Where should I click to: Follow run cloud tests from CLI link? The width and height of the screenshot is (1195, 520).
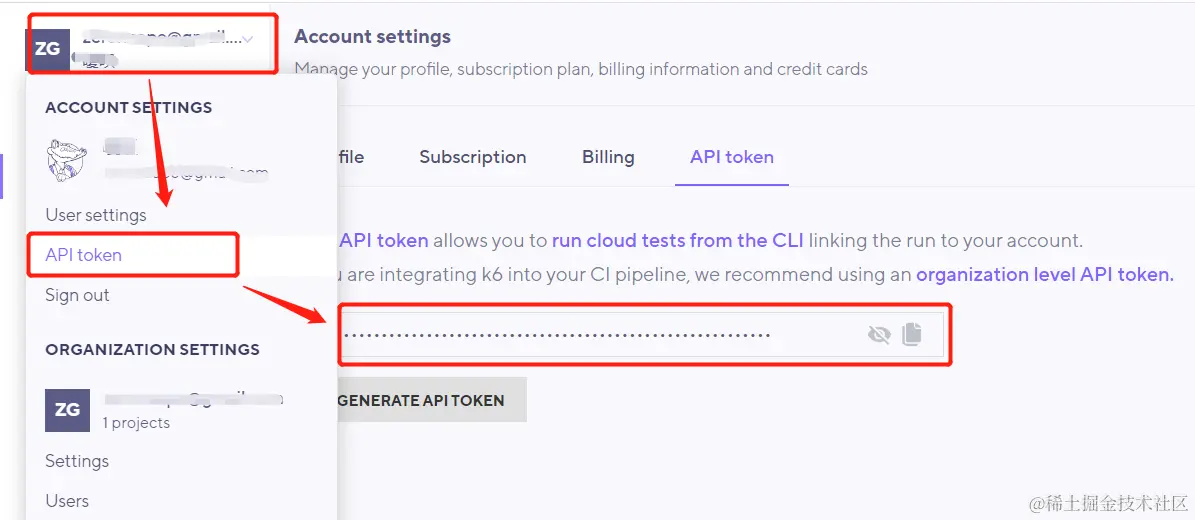point(678,241)
